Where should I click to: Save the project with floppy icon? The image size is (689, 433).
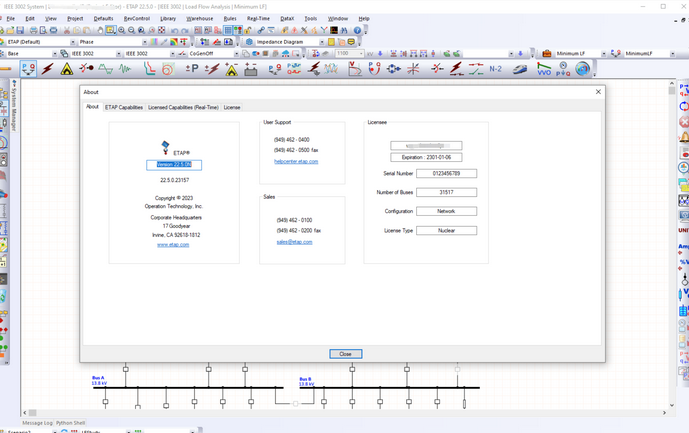tap(20, 30)
